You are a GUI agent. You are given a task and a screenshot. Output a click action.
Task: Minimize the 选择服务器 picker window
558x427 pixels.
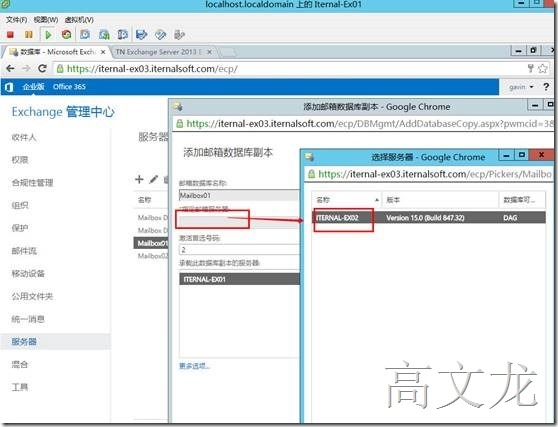506,155
